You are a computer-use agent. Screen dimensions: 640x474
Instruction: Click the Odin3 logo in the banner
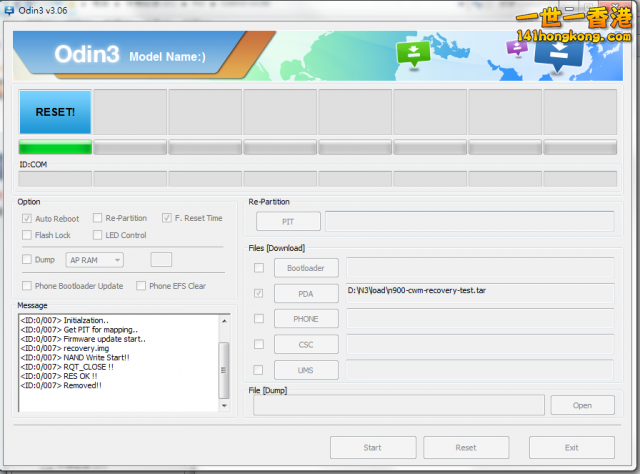click(x=90, y=54)
